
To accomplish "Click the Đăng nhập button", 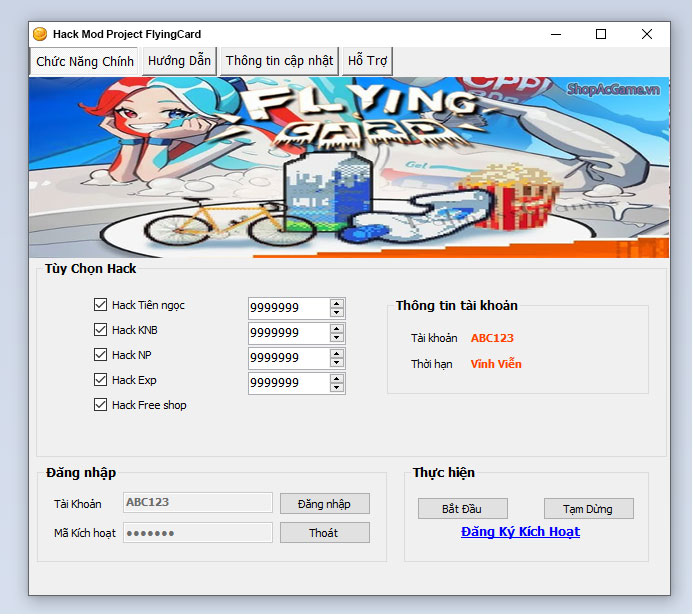I will point(325,504).
